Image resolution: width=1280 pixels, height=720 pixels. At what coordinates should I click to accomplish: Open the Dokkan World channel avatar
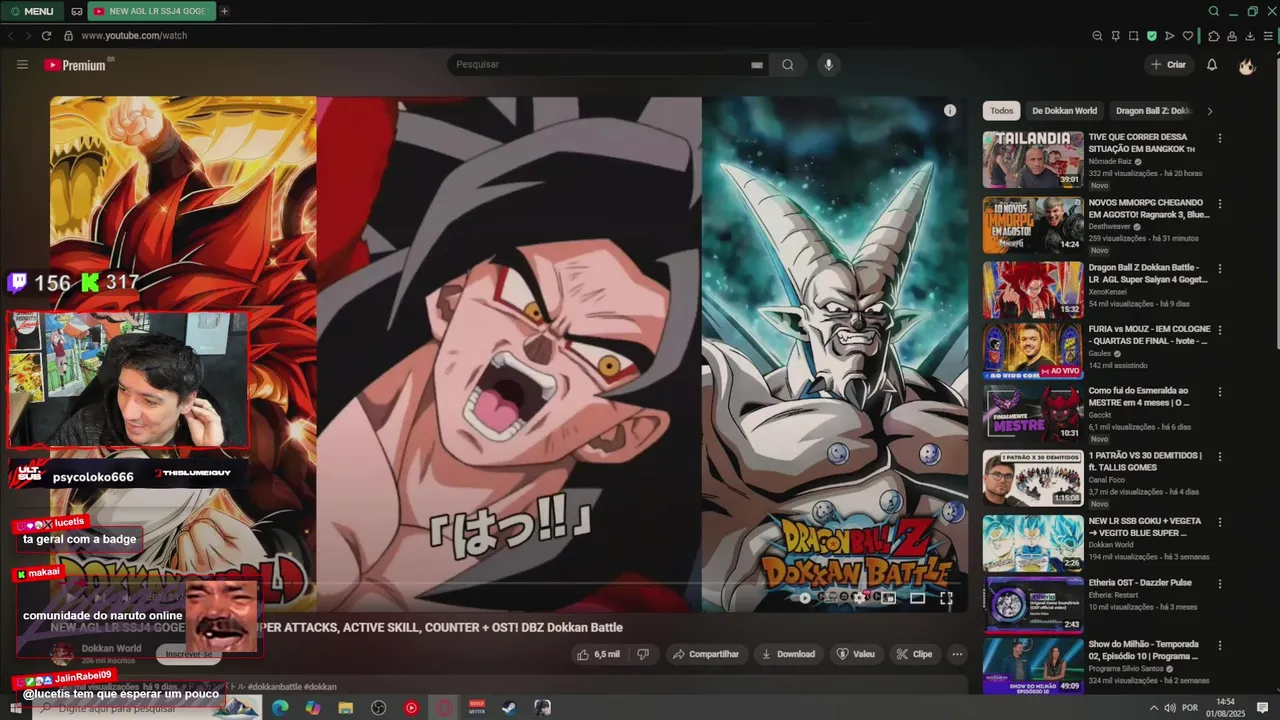click(62, 653)
